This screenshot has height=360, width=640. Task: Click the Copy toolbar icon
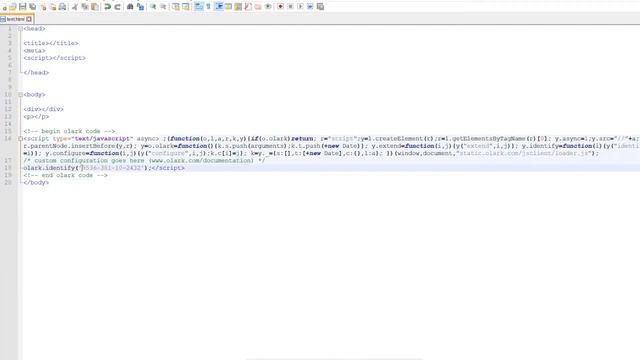(85, 7)
